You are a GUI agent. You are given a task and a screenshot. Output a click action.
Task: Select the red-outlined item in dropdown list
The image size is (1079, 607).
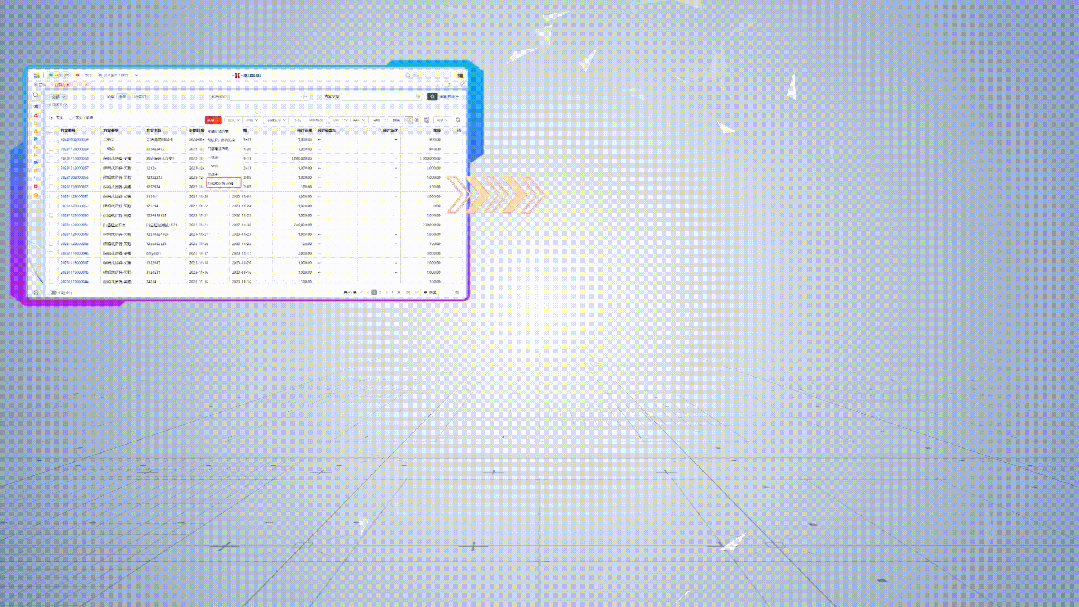click(224, 183)
